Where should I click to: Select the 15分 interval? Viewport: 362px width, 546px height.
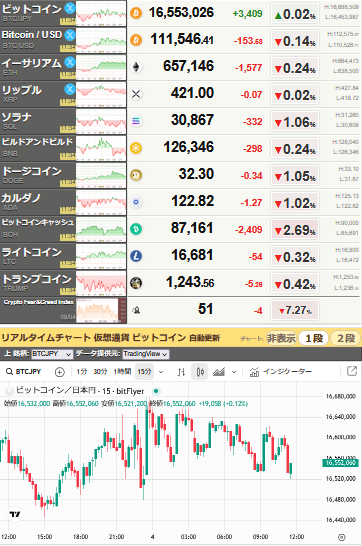pos(144,372)
